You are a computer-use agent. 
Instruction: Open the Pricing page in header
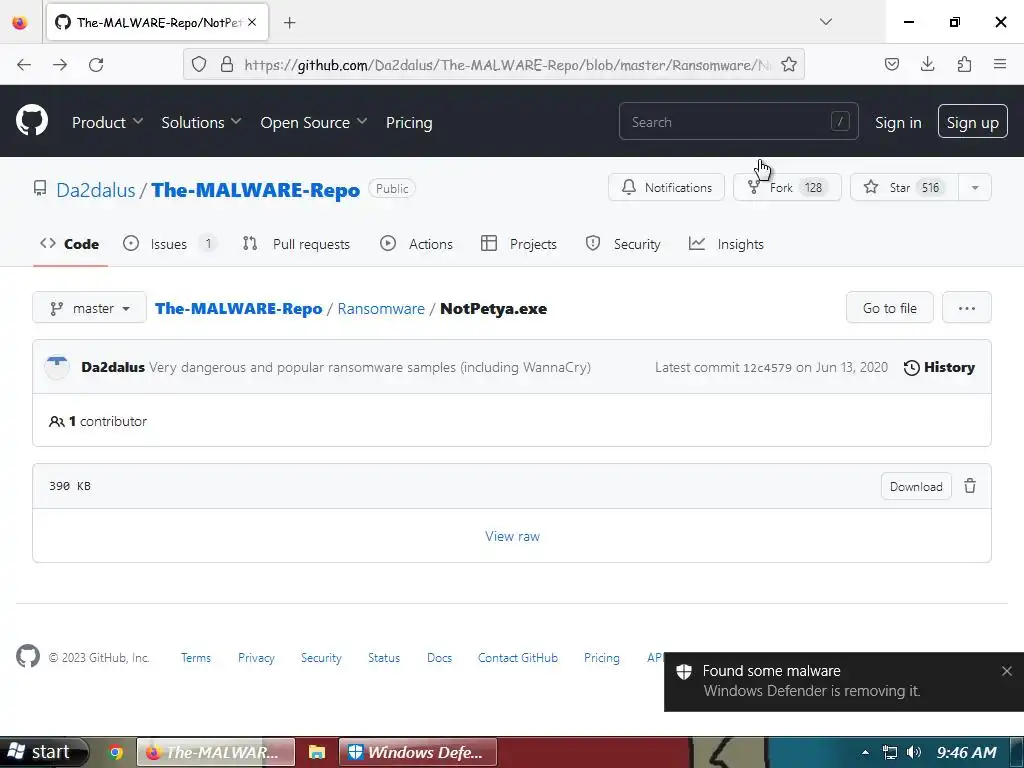pos(409,122)
